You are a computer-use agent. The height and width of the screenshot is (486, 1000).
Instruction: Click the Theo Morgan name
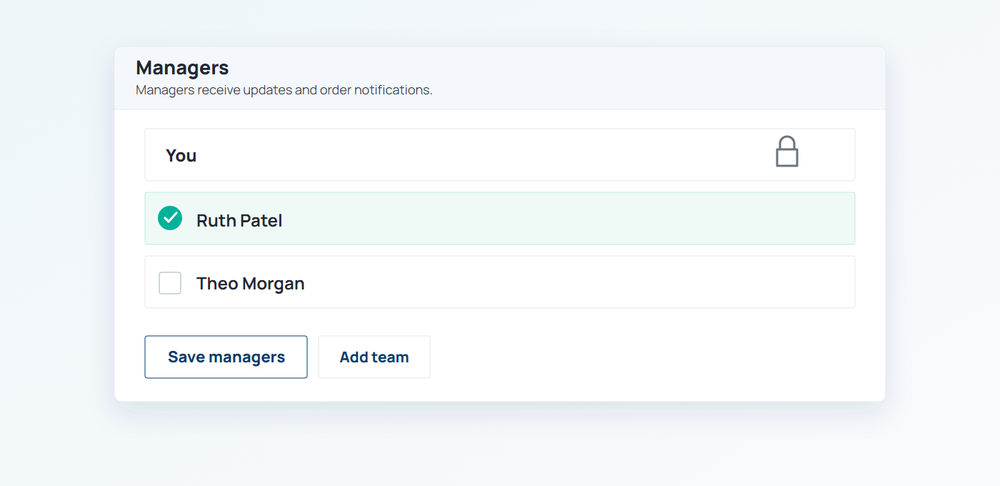point(251,284)
